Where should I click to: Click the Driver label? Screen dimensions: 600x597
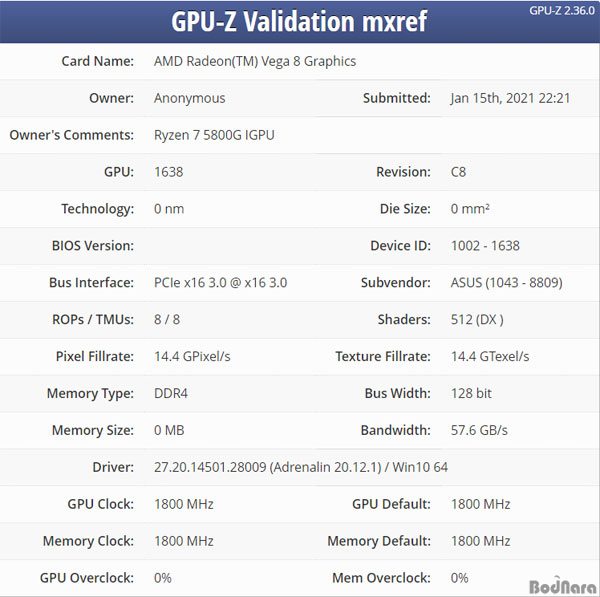113,467
